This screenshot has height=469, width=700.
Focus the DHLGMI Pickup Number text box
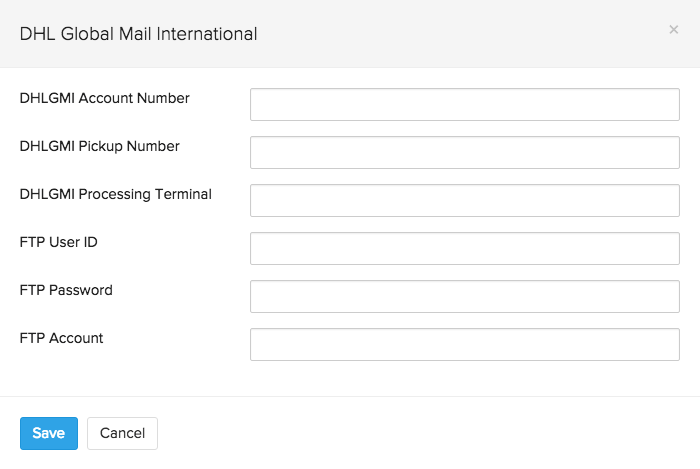click(464, 152)
